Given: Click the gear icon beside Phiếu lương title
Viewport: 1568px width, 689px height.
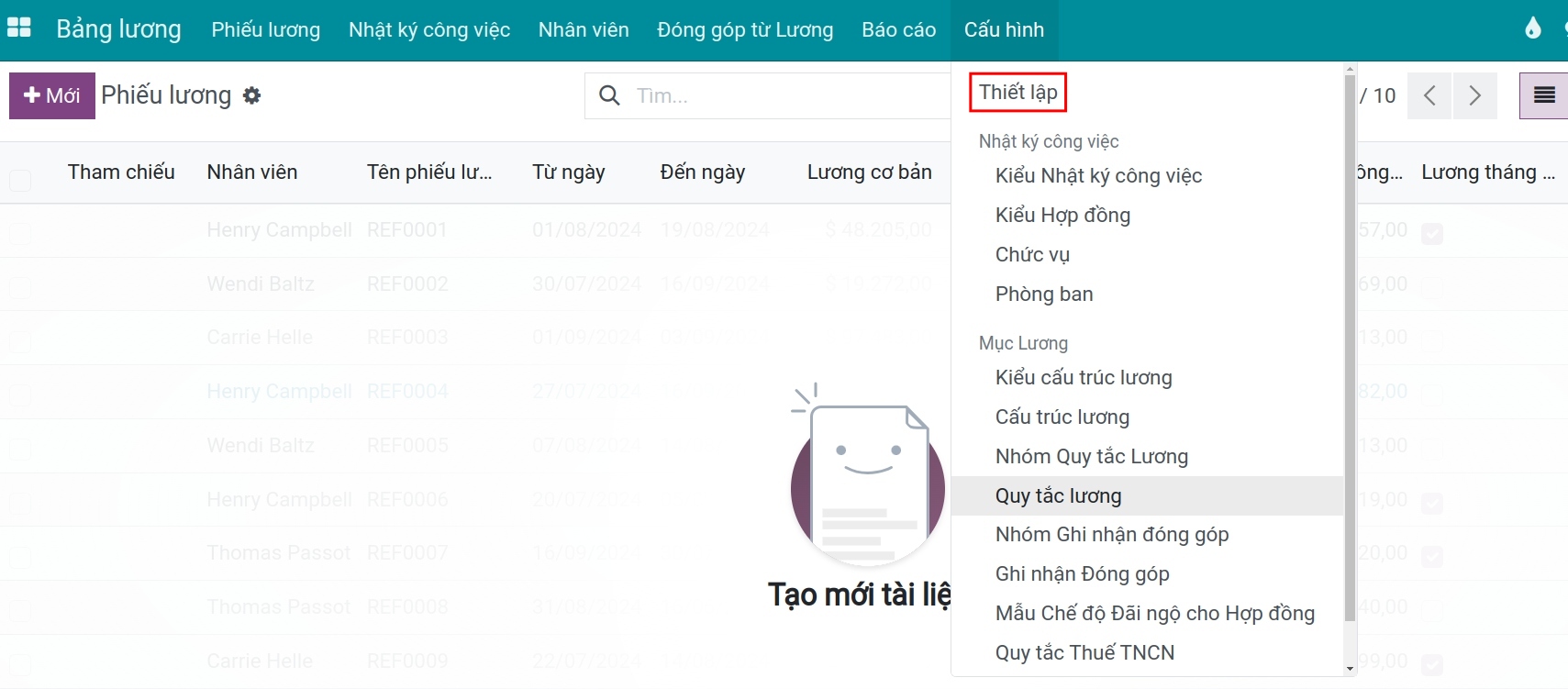Looking at the screenshot, I should click(x=251, y=95).
